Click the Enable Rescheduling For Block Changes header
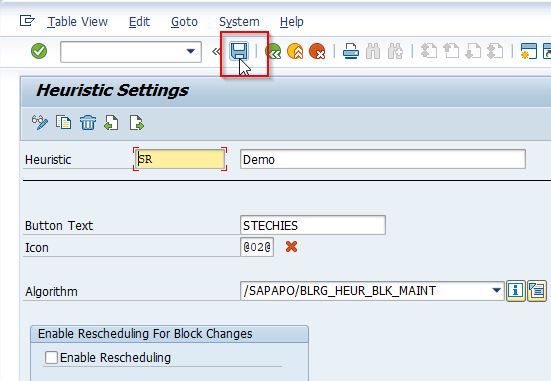 tap(145, 334)
